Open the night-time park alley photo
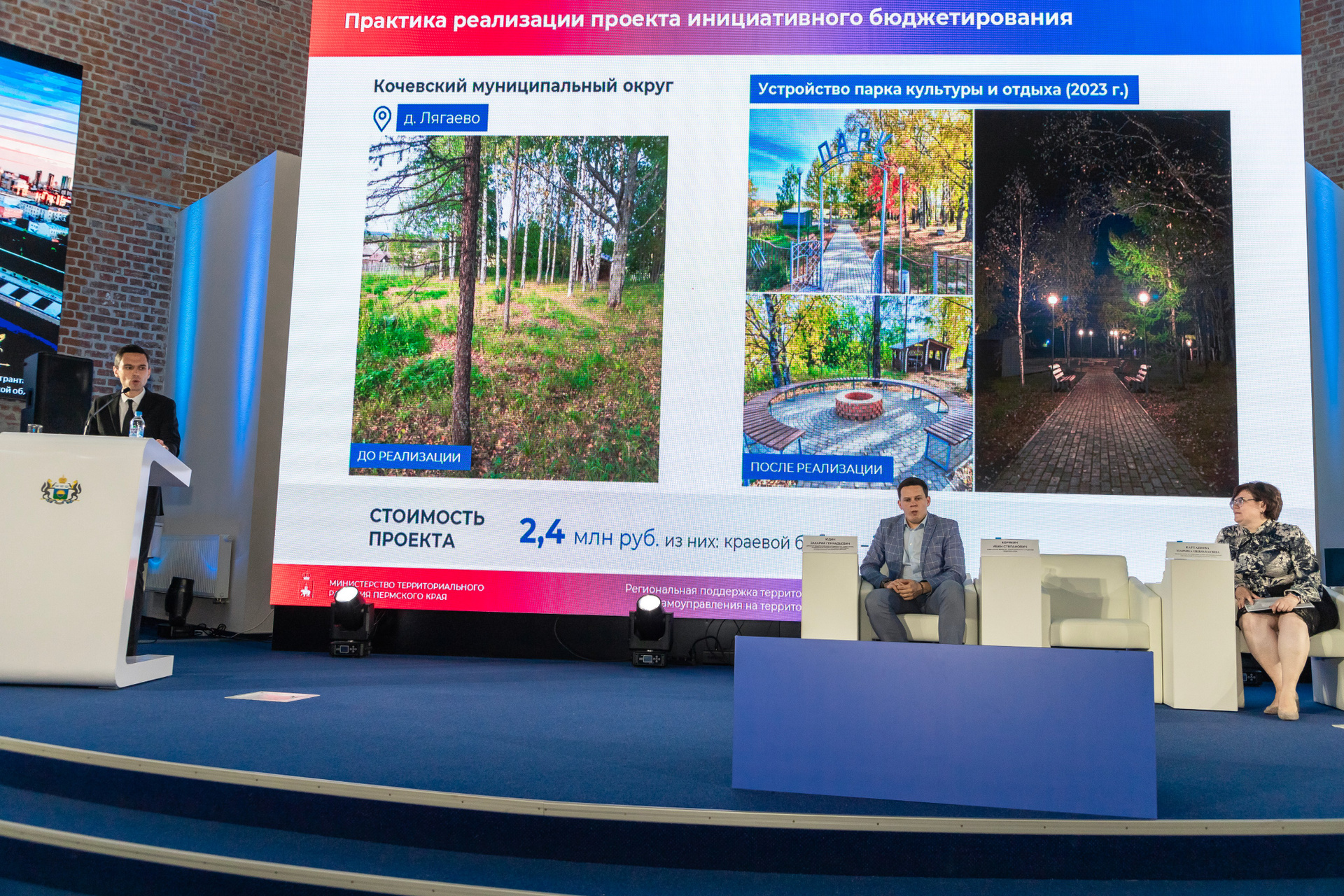Viewport: 1344px width, 896px height. tap(1105, 301)
